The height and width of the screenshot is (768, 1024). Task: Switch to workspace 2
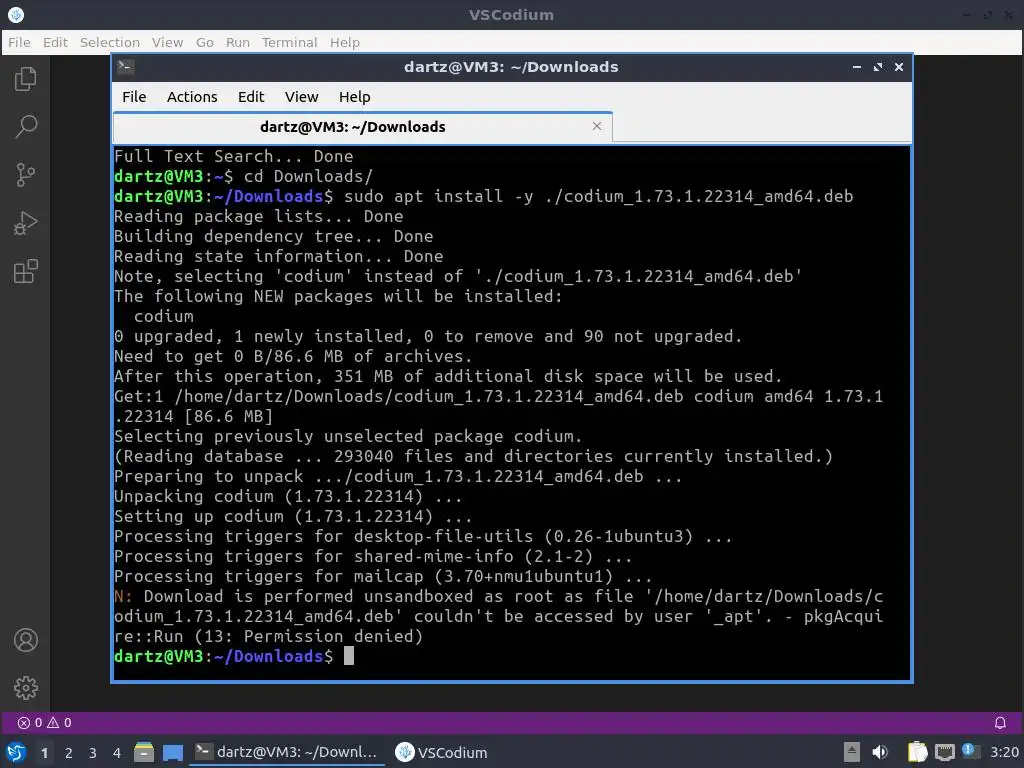pyautogui.click(x=69, y=753)
